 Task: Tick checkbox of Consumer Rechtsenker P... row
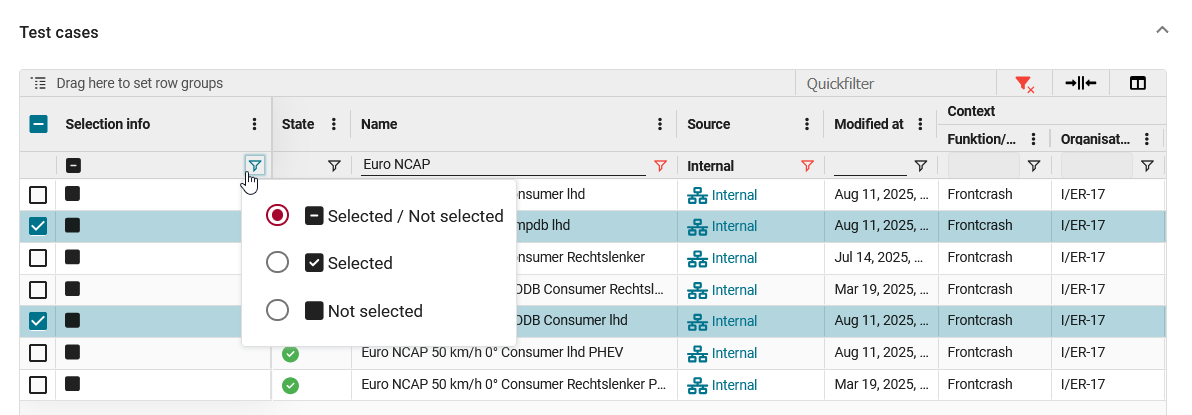click(38, 385)
